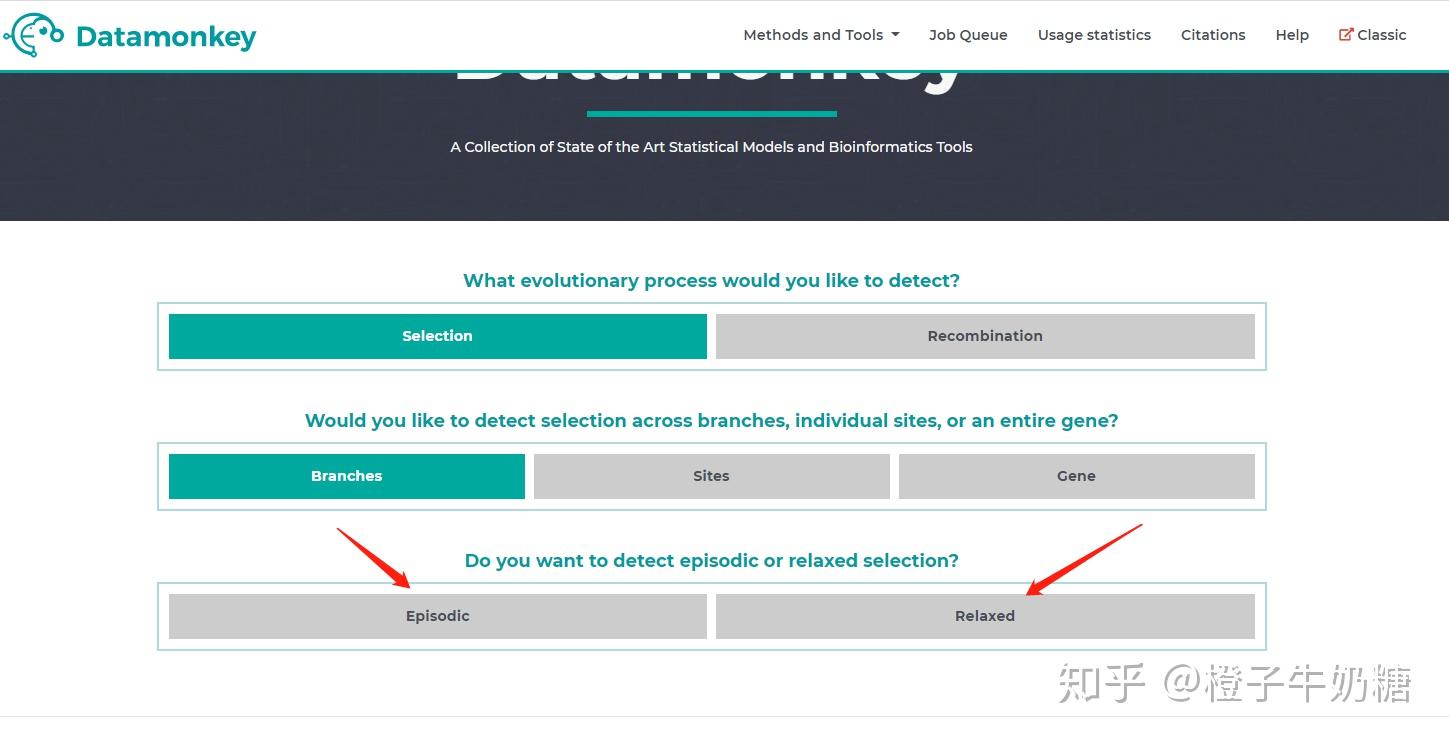Click the 'selection across branches' question heading

coord(711,421)
